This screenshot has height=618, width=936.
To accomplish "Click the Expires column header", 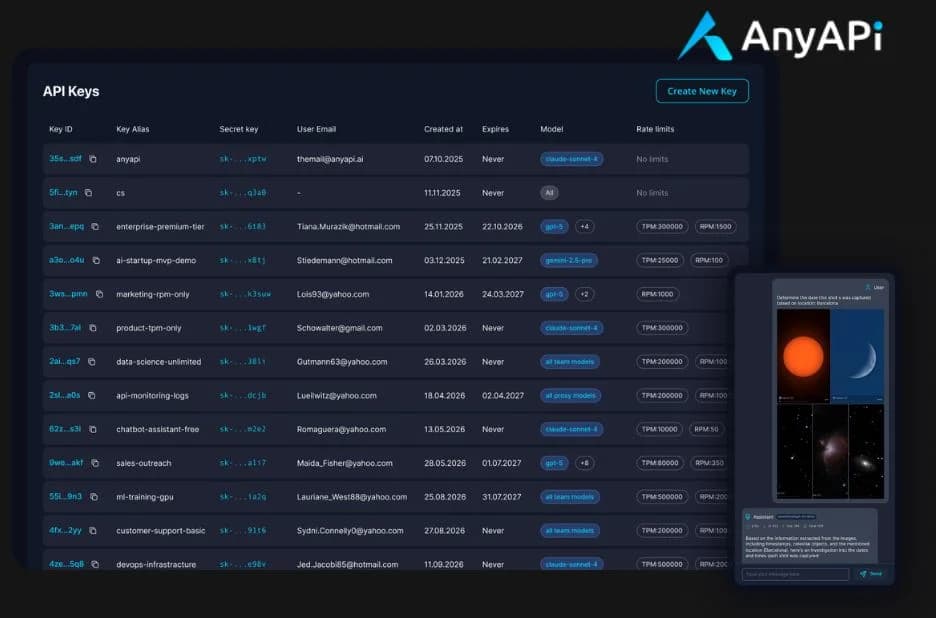I will pos(495,129).
